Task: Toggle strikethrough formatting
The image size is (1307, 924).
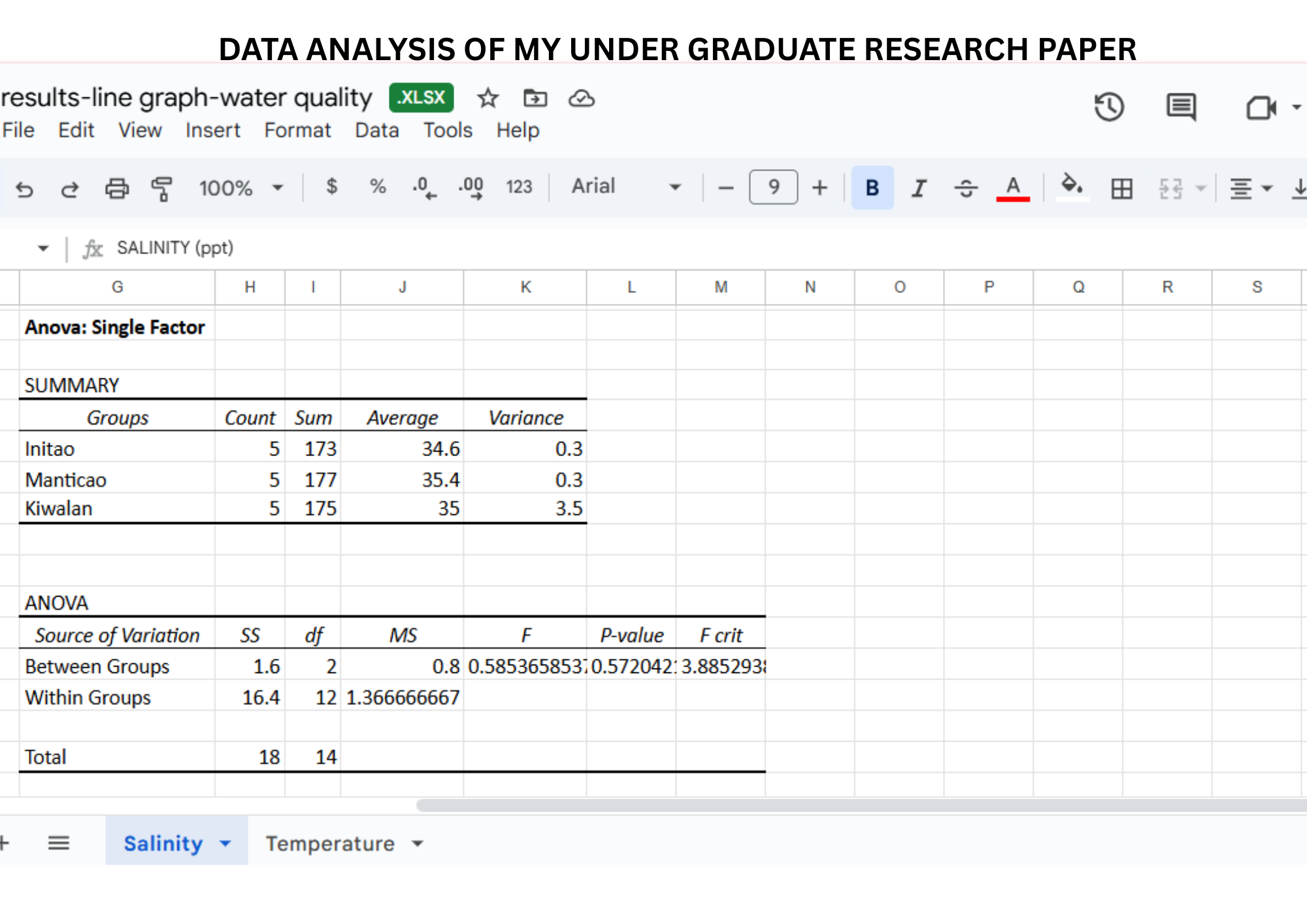Action: (966, 188)
